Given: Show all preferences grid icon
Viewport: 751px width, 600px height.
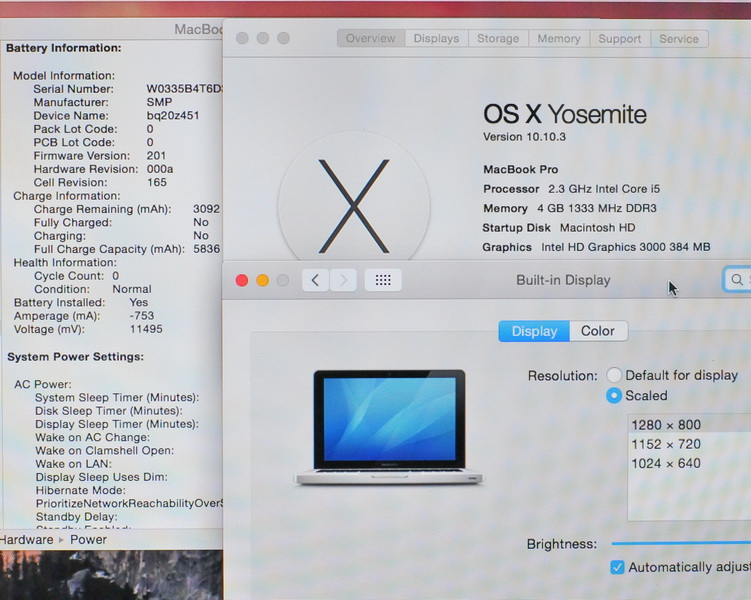Looking at the screenshot, I should tap(383, 280).
